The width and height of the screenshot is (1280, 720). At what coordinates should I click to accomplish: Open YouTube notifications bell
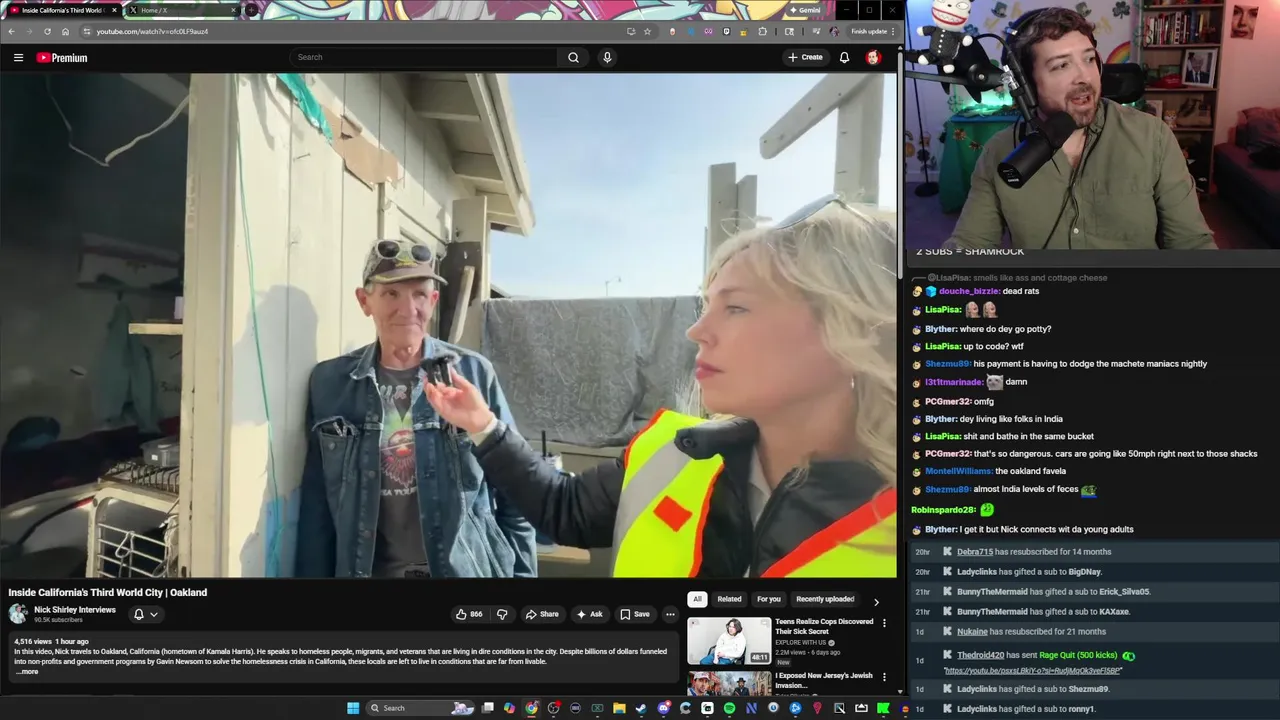pos(844,57)
